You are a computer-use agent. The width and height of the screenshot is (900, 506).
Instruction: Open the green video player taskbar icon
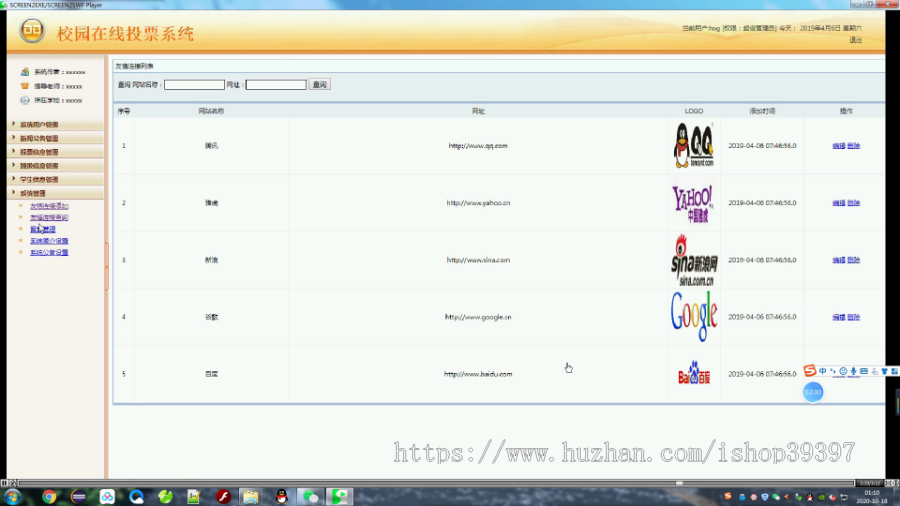(340, 497)
